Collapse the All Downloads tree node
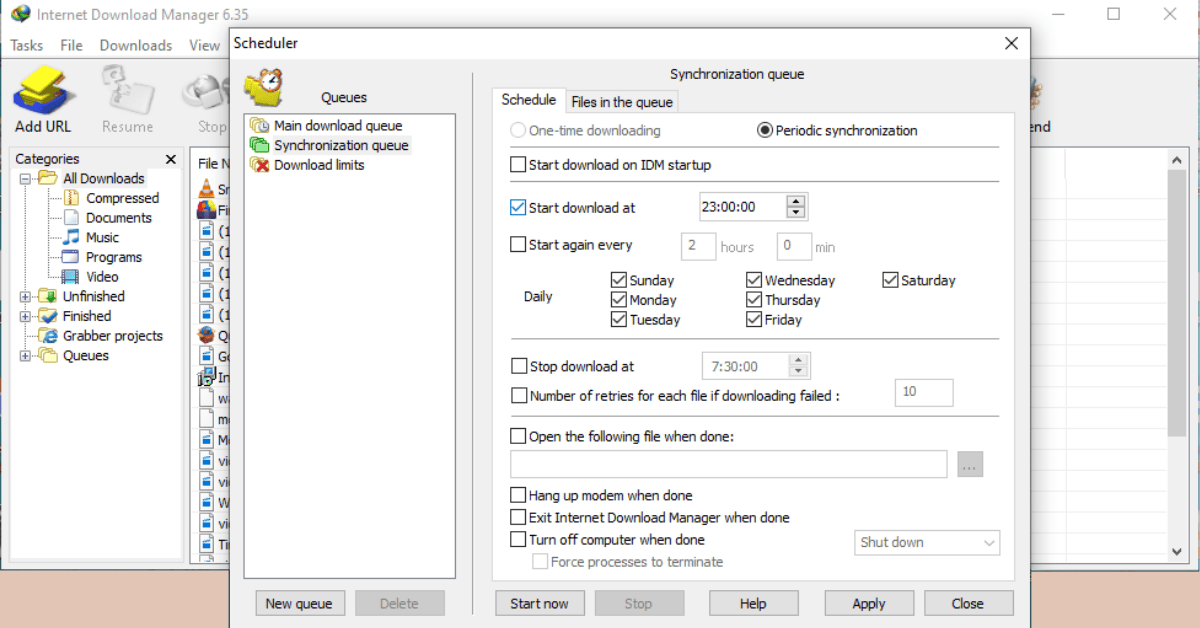This screenshot has height=628, width=1200. click(26, 179)
